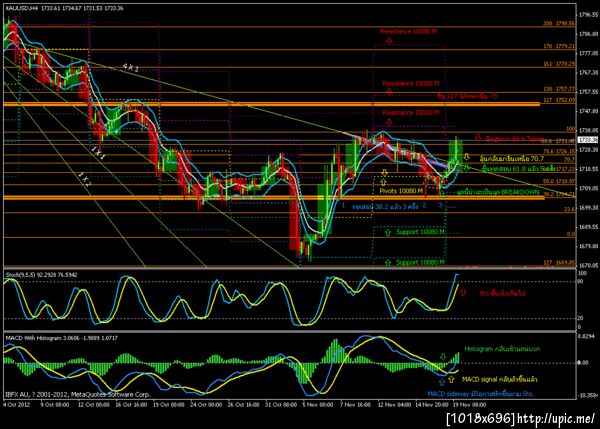
Task: Click the blue up arrow under the MACD line
Action: coord(442,382)
